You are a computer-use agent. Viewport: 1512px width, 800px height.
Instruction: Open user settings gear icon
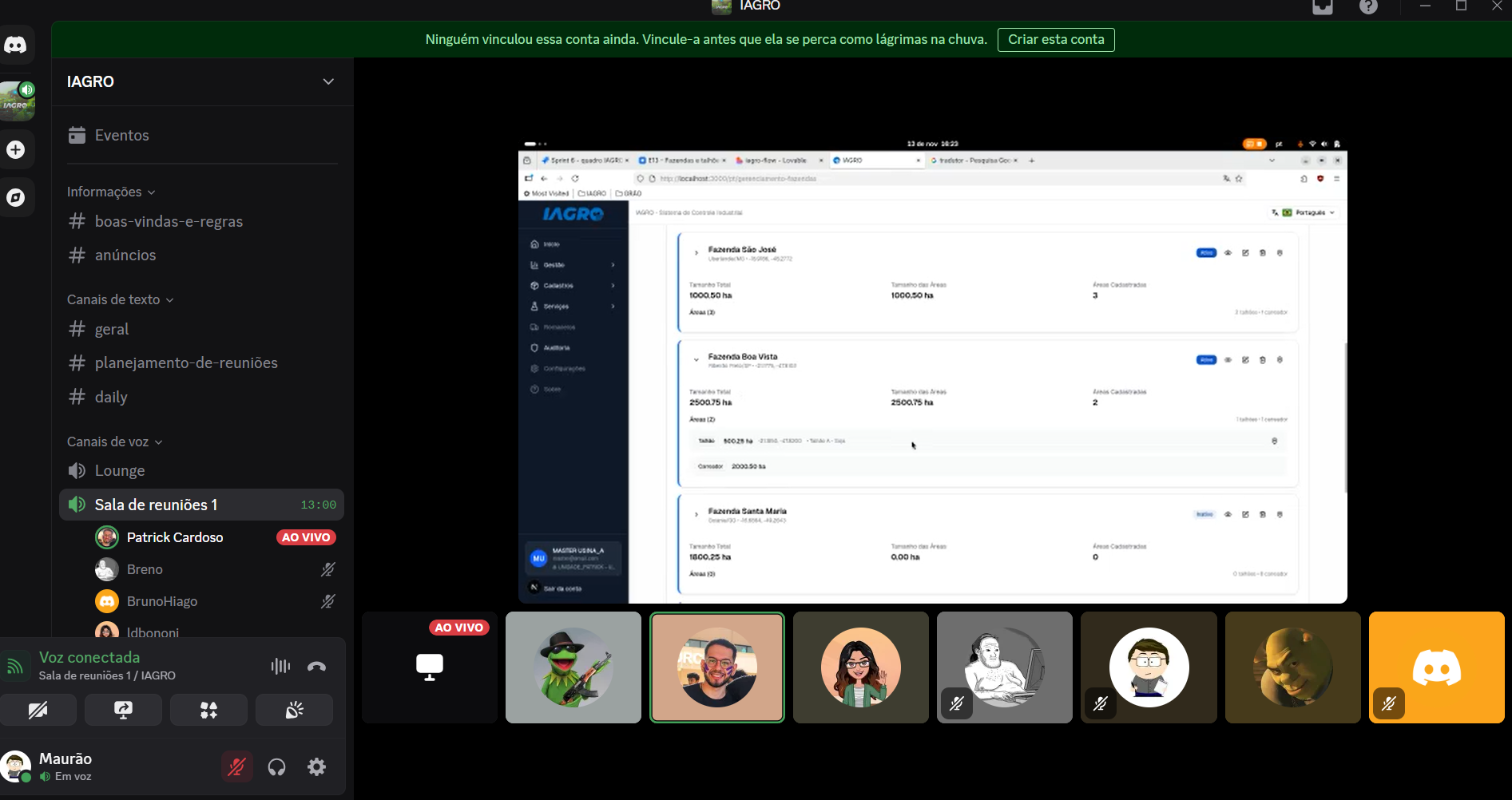tap(317, 767)
